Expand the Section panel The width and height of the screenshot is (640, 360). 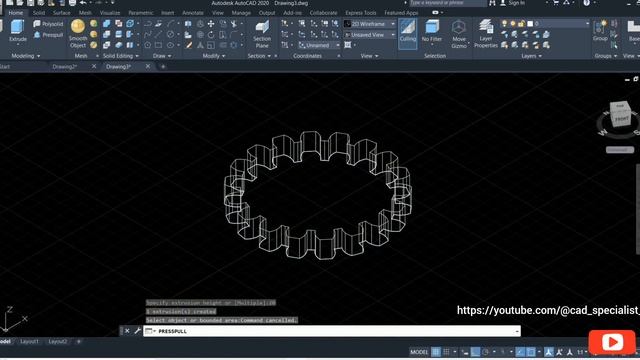[x=259, y=56]
